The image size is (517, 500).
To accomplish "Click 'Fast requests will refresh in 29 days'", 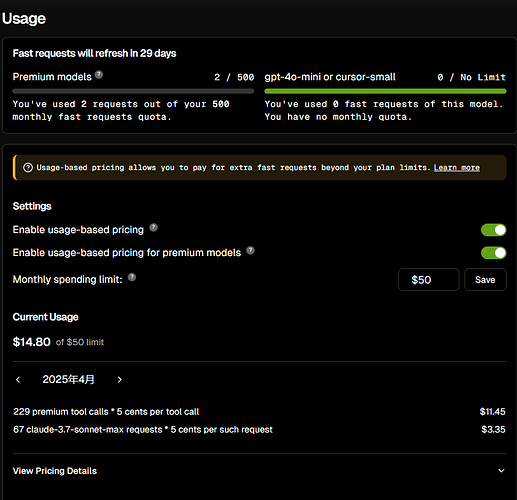I will [94, 53].
